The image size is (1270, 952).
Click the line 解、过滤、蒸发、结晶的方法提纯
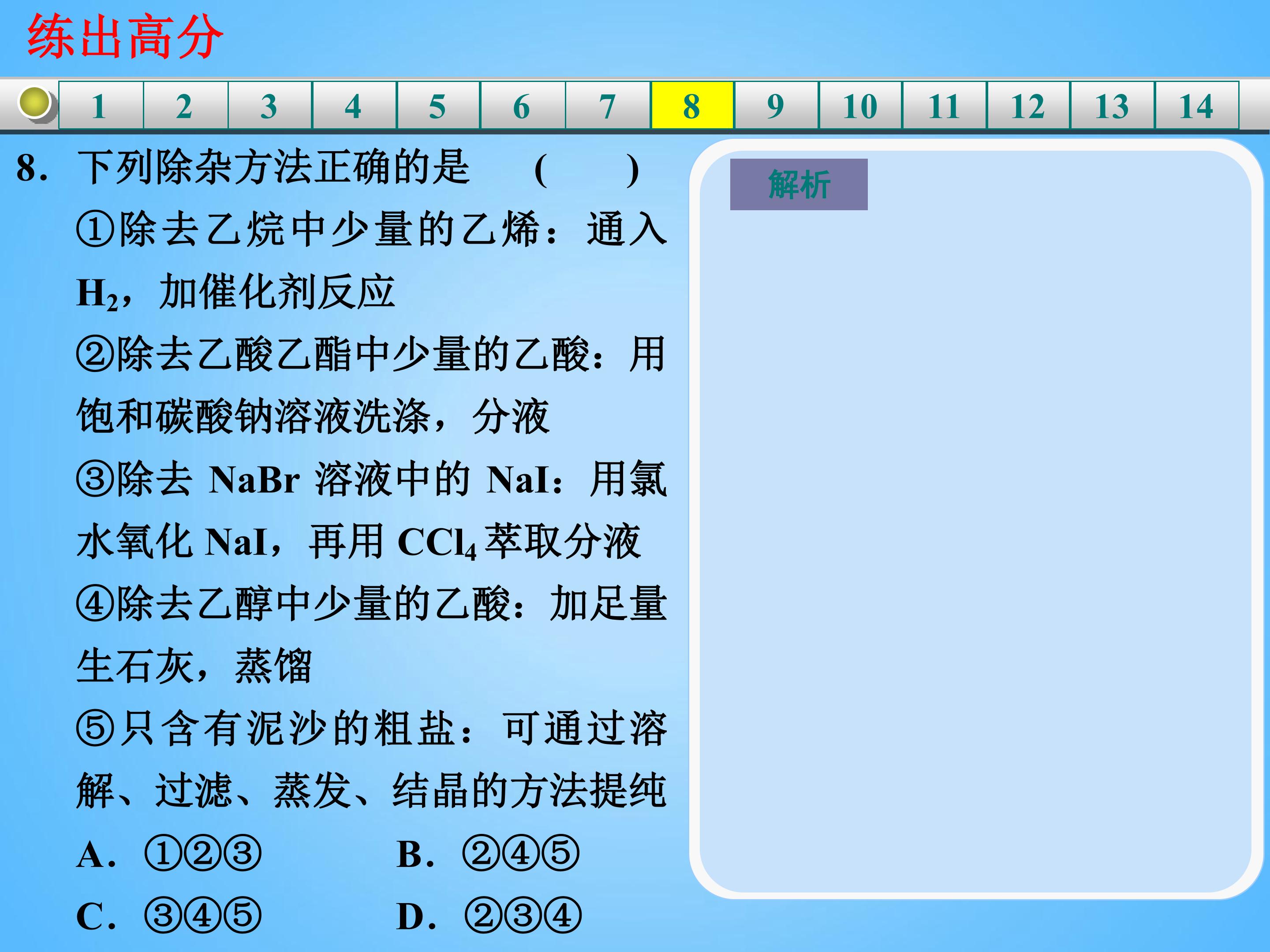click(371, 791)
